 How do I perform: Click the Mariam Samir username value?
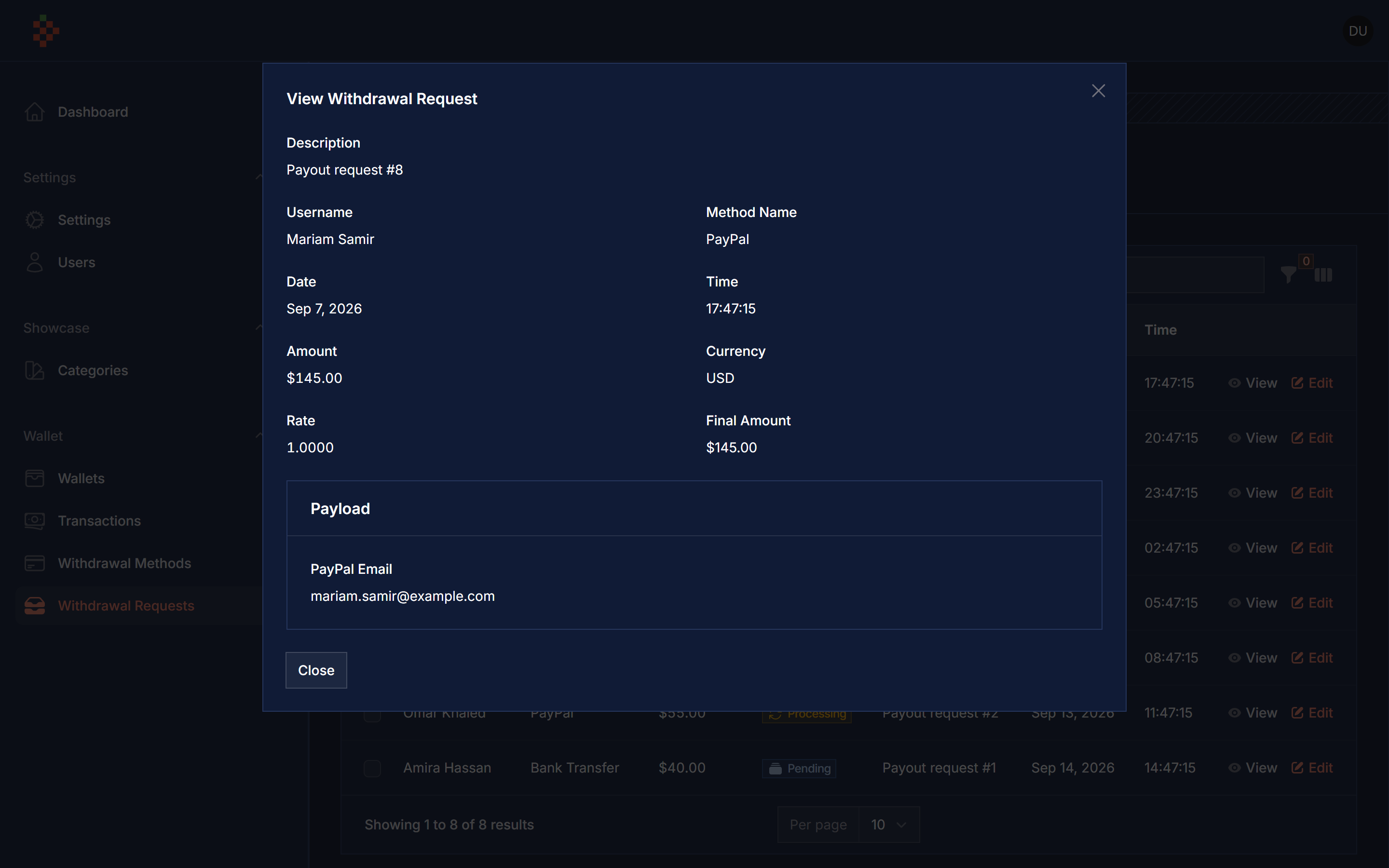click(330, 239)
